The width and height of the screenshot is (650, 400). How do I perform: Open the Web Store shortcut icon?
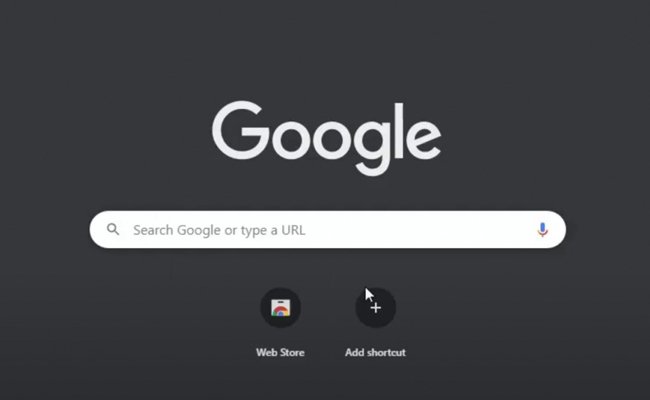point(280,308)
